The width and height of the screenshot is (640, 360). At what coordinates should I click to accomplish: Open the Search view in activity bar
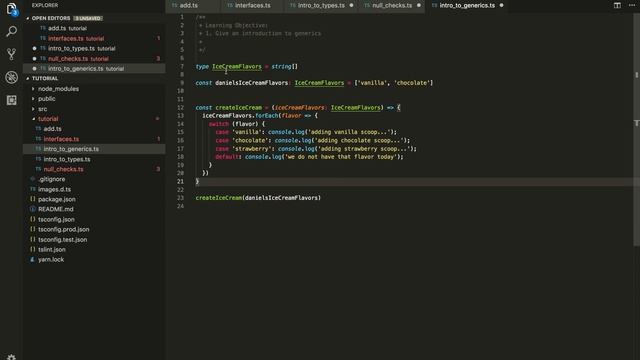point(11,31)
